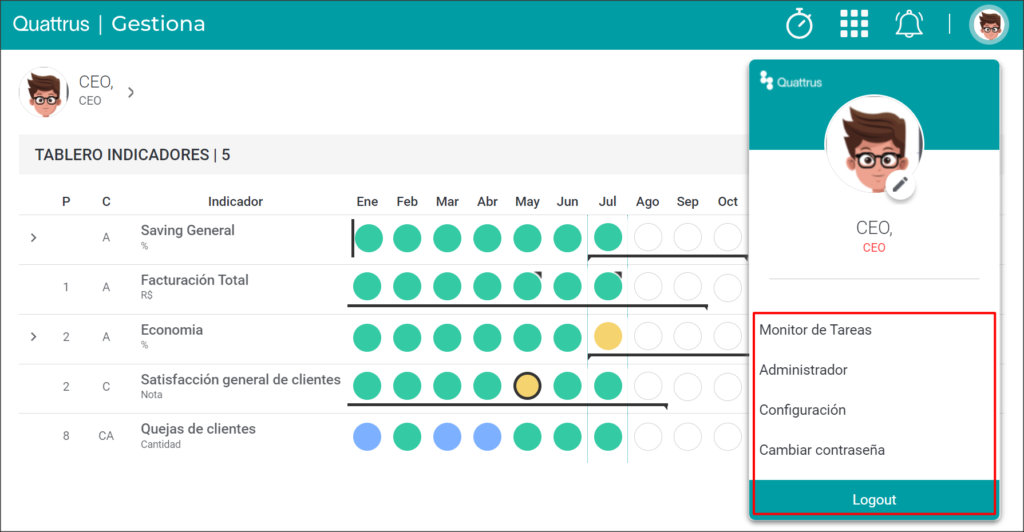Click Quejas de clientes empty October circle
The height and width of the screenshot is (532, 1024).
pos(728,437)
